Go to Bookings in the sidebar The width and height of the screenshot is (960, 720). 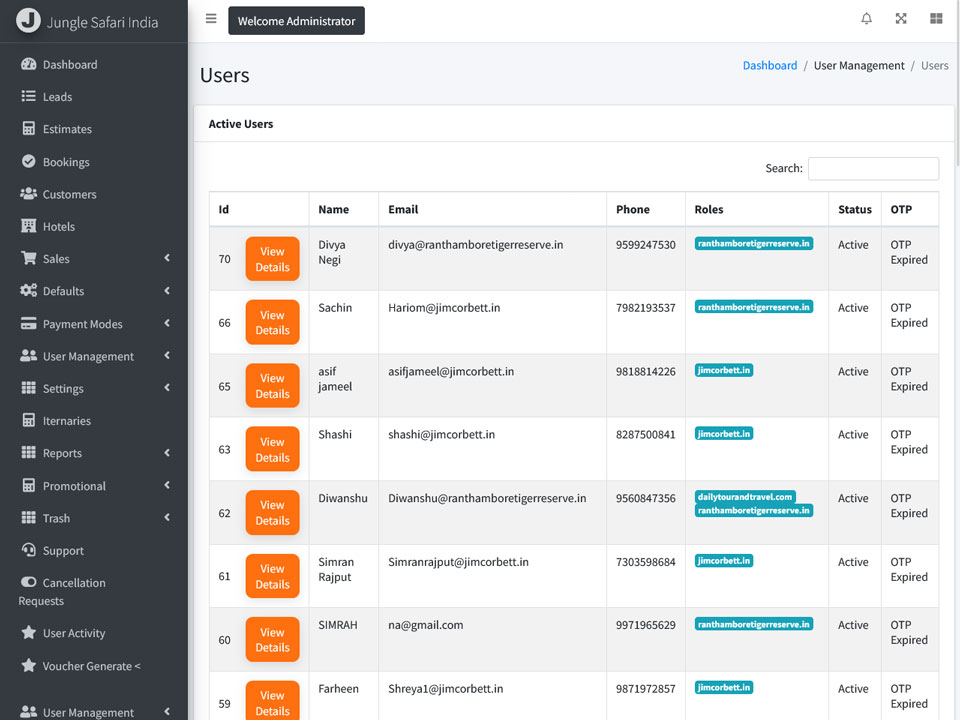click(94, 162)
